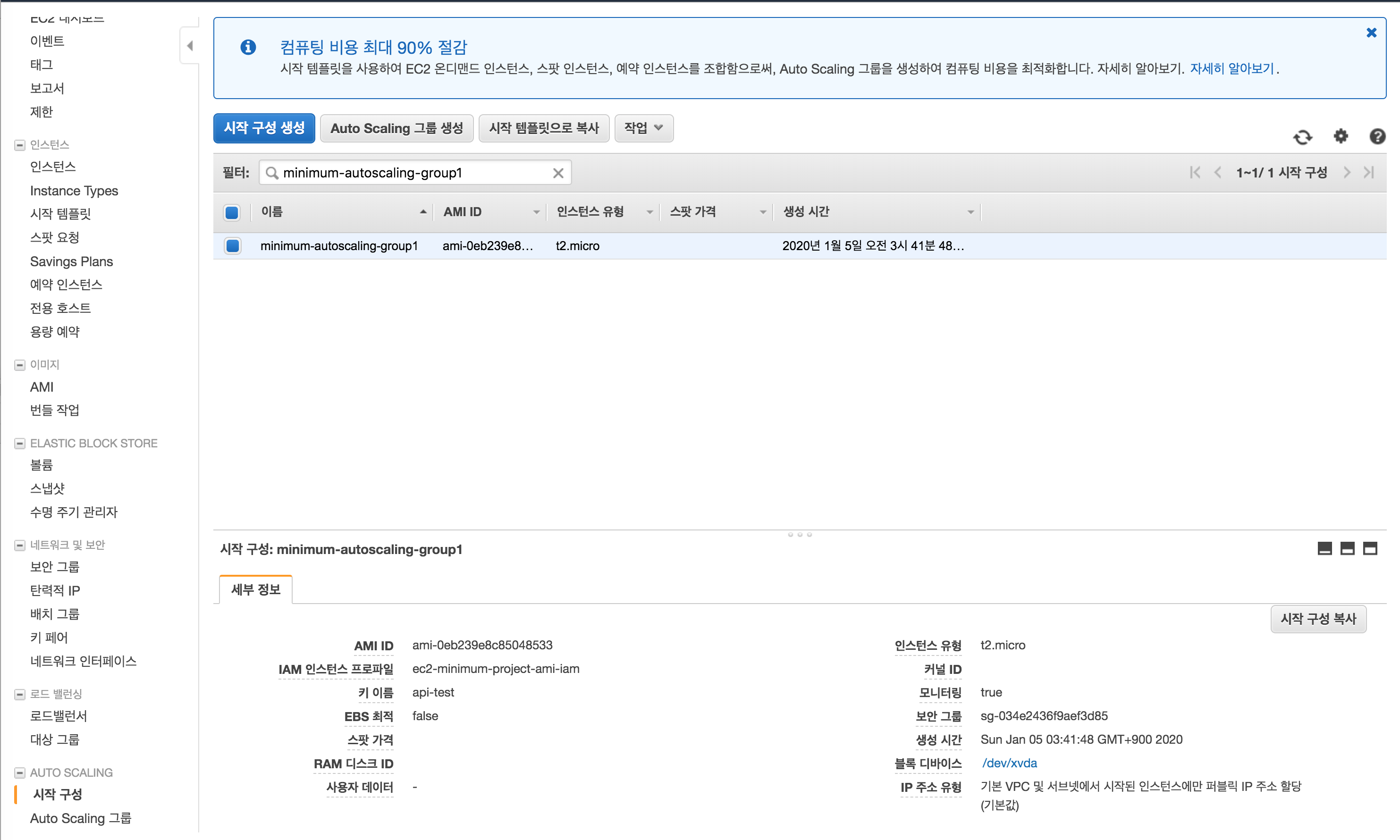Viewport: 1400px width, 840px height.
Task: Collapse the sidebar with the arrow handle
Action: click(190, 46)
